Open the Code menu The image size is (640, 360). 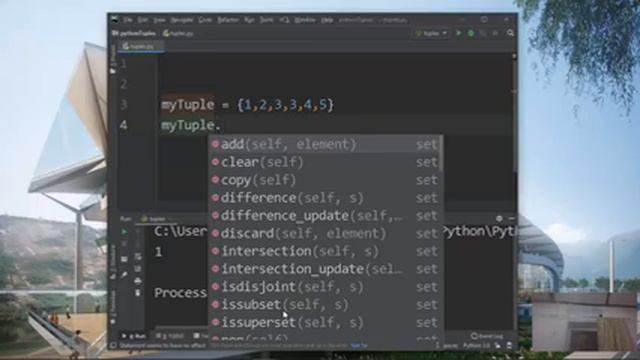[205, 20]
